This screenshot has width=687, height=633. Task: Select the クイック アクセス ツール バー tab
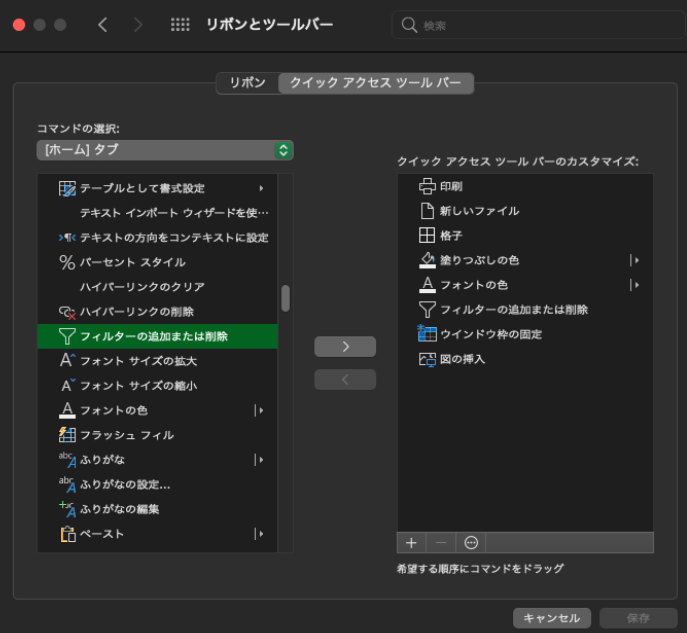(x=376, y=83)
